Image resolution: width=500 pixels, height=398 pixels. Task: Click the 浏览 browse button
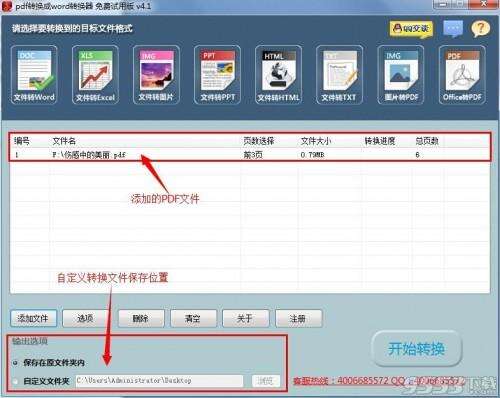click(x=266, y=381)
